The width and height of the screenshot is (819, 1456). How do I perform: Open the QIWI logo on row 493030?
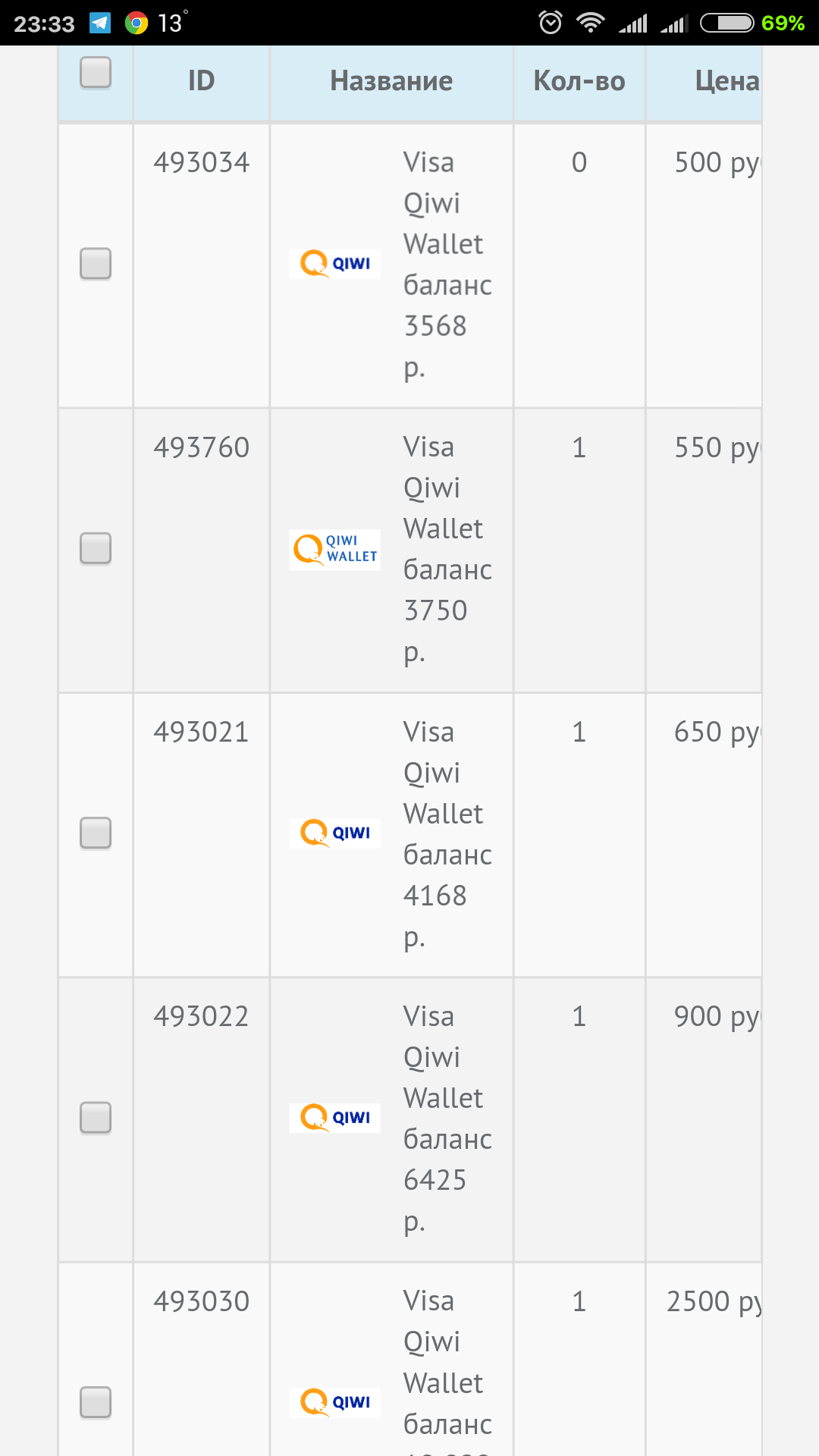tap(334, 1401)
